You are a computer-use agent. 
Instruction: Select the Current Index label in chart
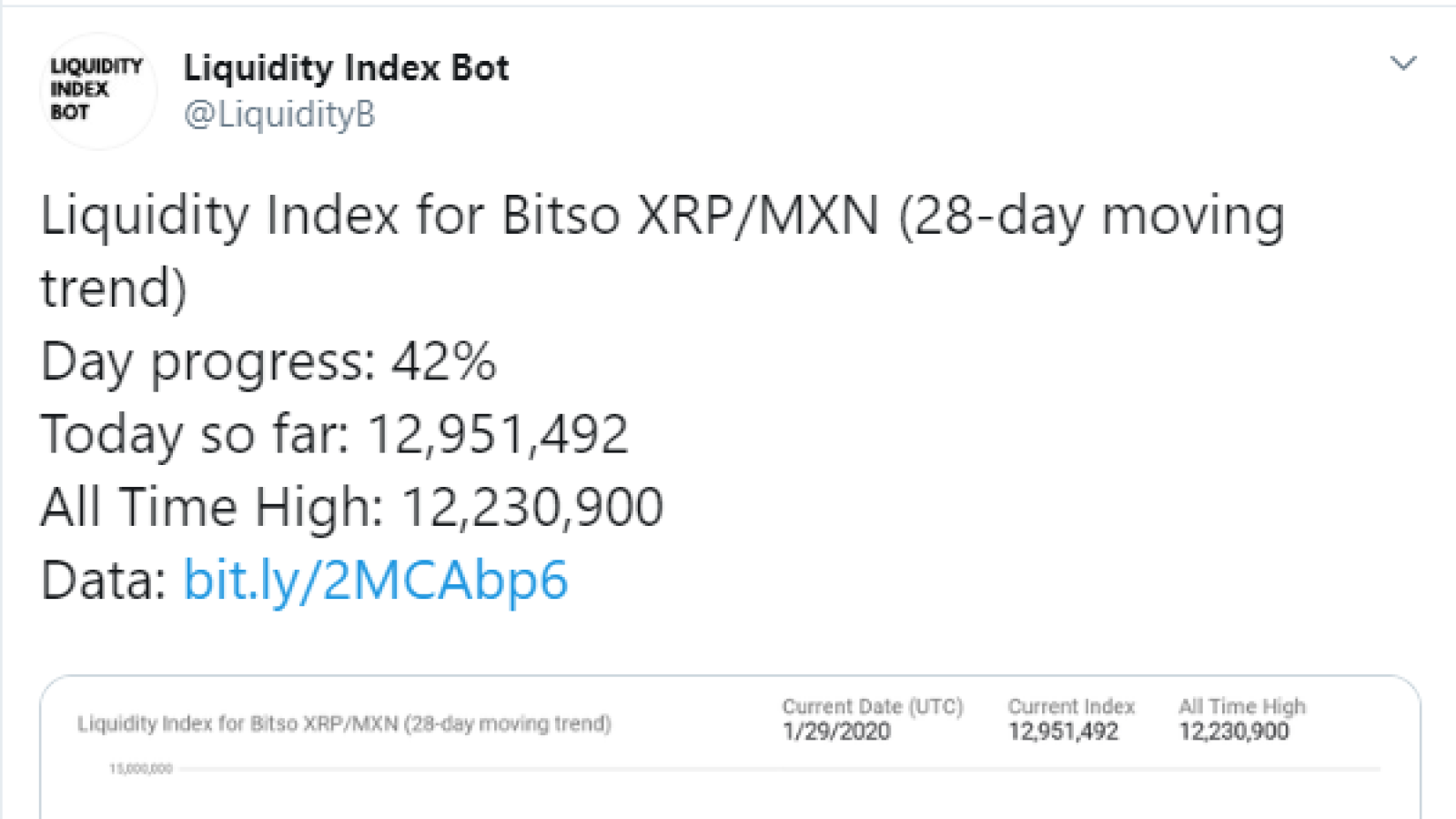click(1071, 707)
